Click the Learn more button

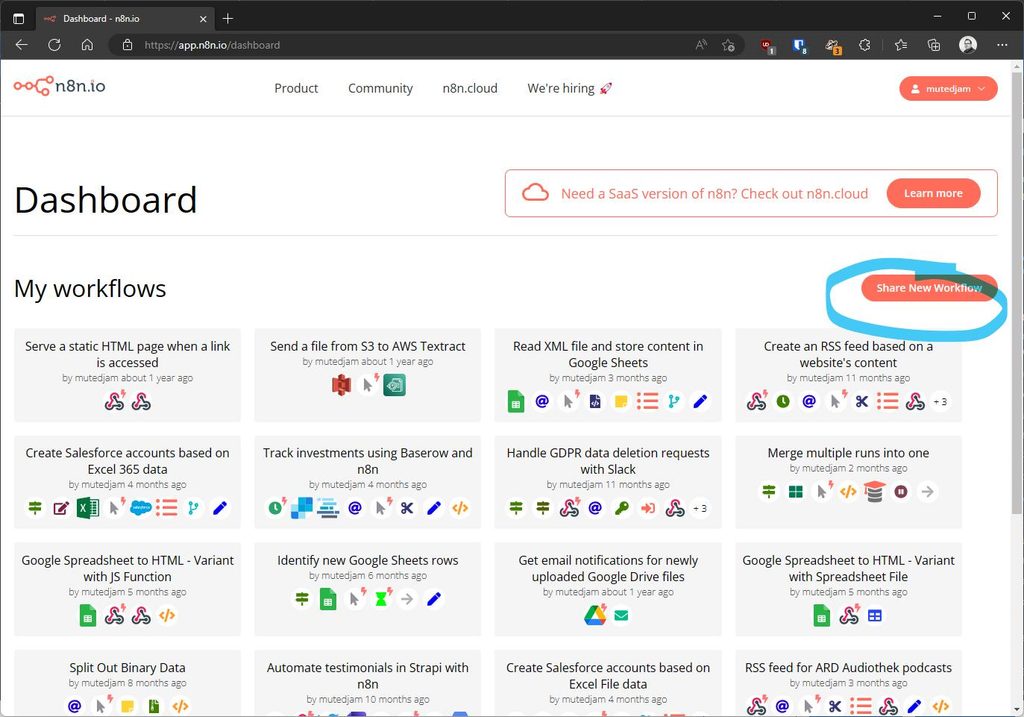tap(933, 193)
